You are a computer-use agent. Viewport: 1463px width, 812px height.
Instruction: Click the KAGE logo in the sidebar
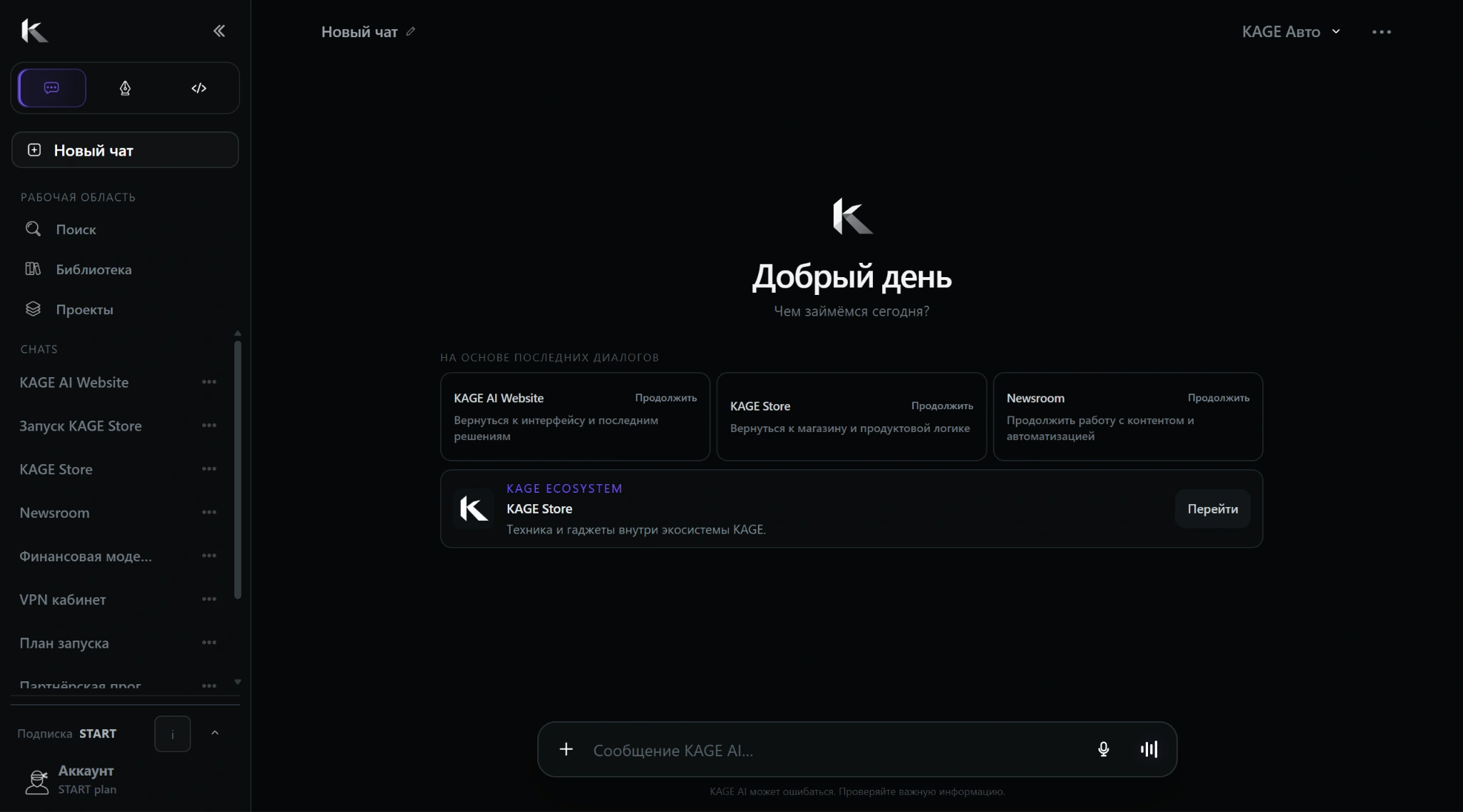(34, 31)
